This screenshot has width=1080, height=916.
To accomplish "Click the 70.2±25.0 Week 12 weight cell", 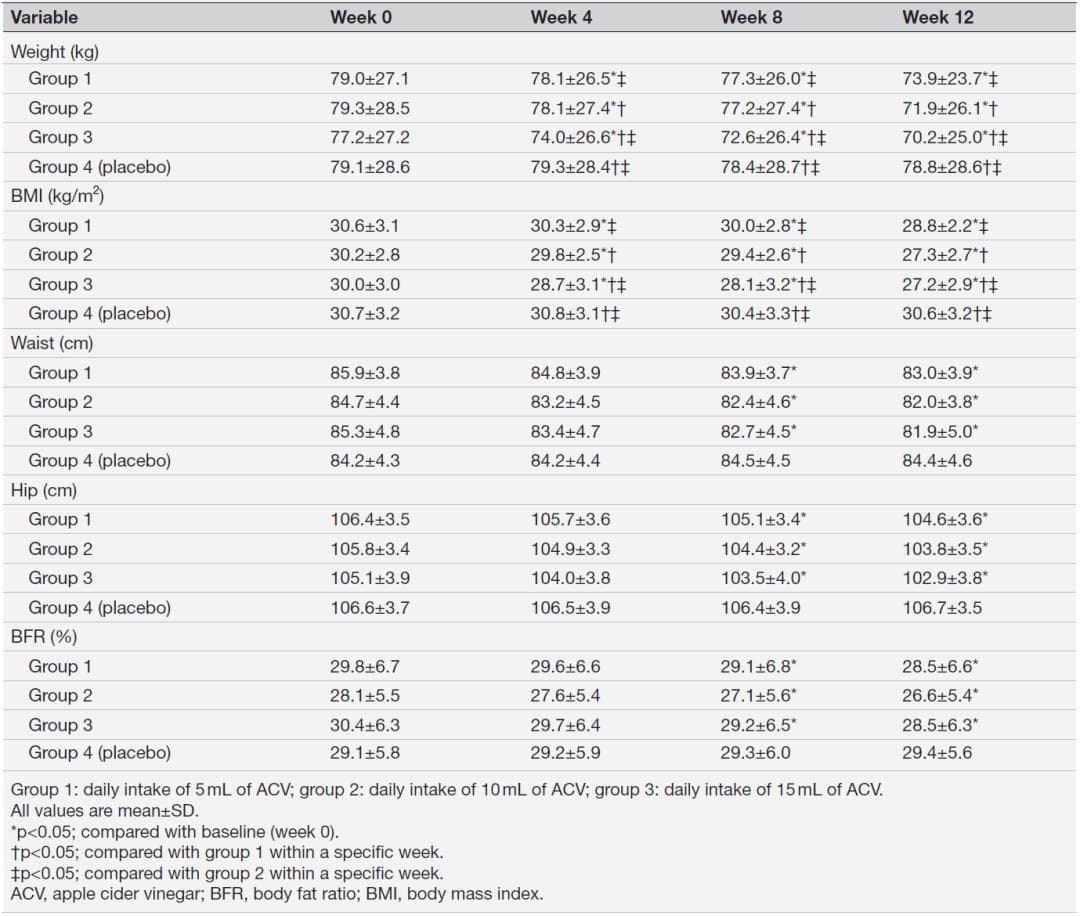I will pos(955,138).
